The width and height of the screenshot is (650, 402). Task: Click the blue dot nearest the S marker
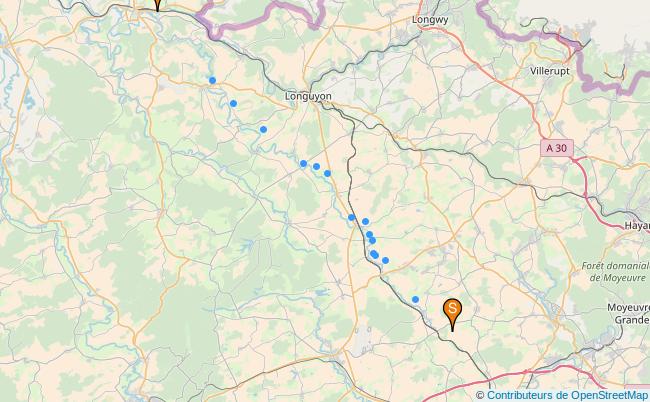point(415,299)
